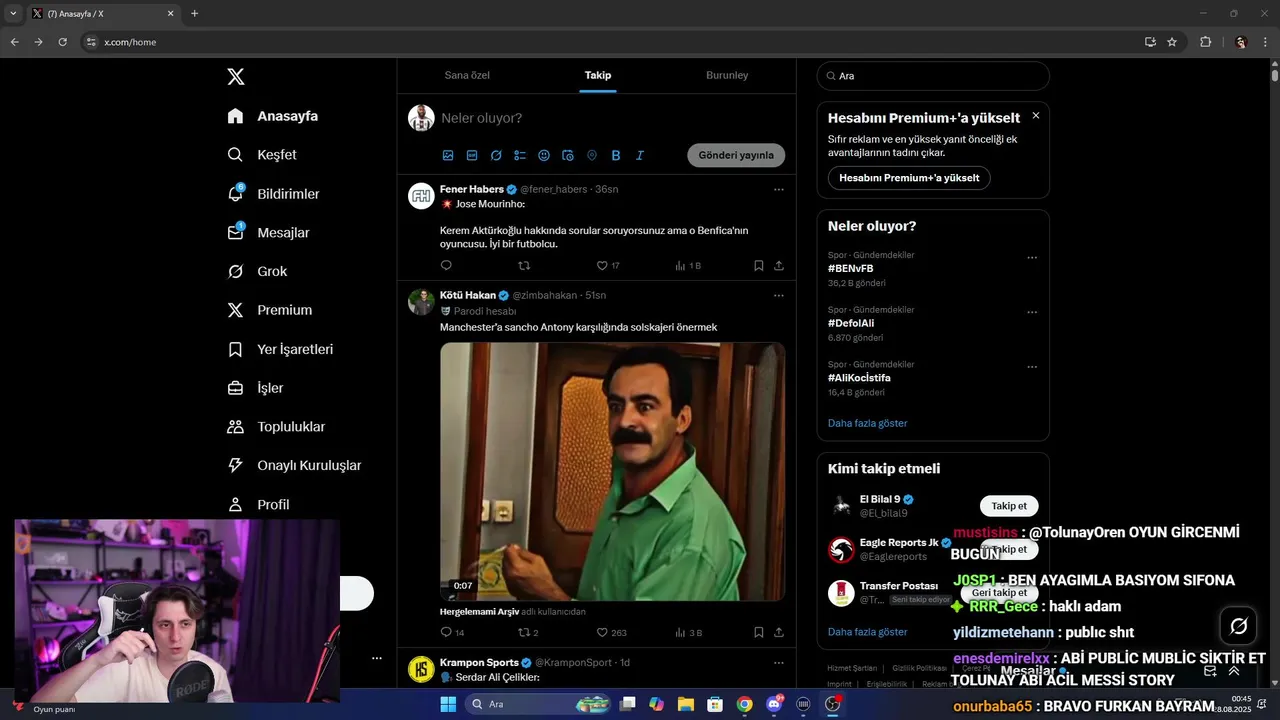Open the #AliKocİstifa trend
This screenshot has width=1280, height=720.
(x=859, y=378)
